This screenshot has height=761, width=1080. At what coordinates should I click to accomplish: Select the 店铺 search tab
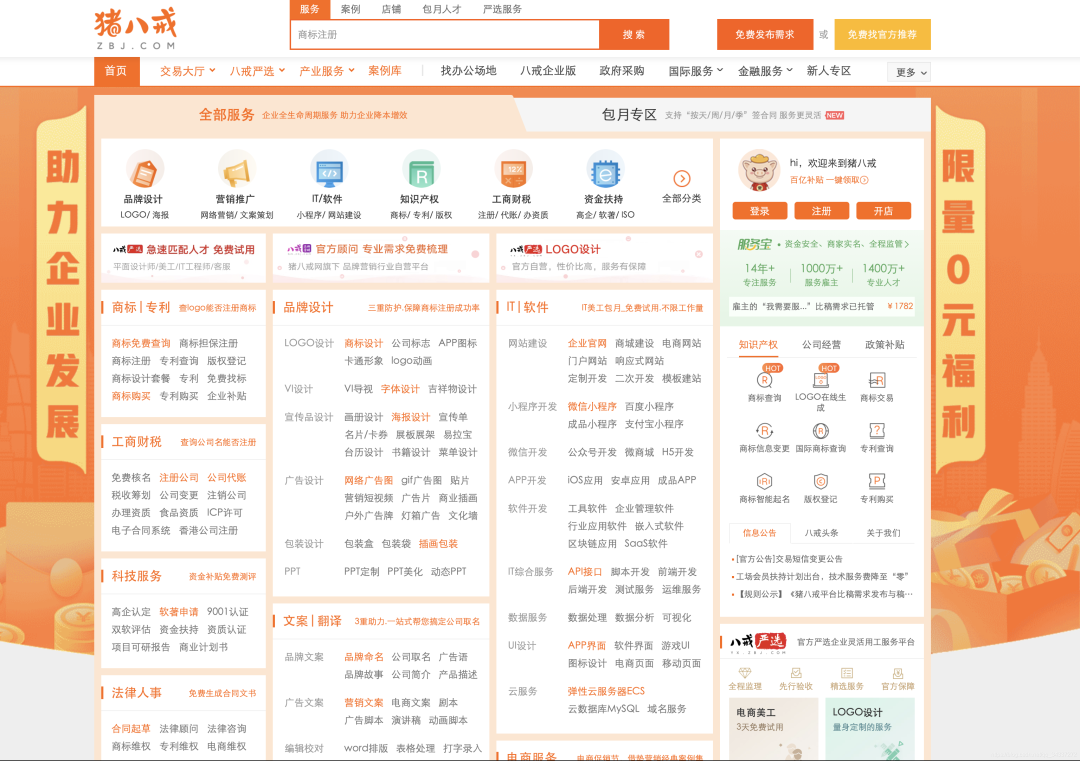pyautogui.click(x=391, y=10)
